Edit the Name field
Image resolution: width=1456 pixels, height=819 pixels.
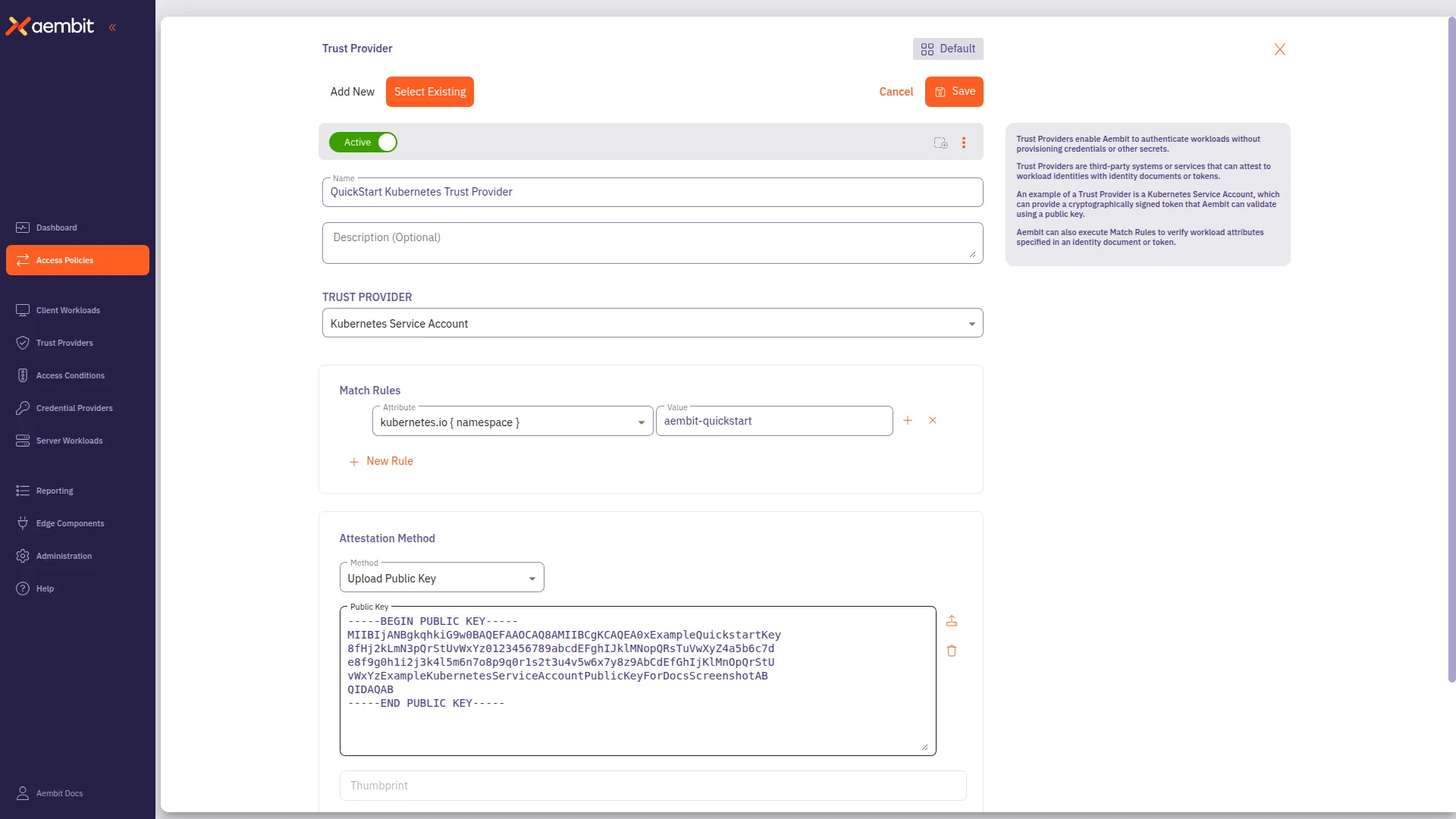[x=652, y=192]
